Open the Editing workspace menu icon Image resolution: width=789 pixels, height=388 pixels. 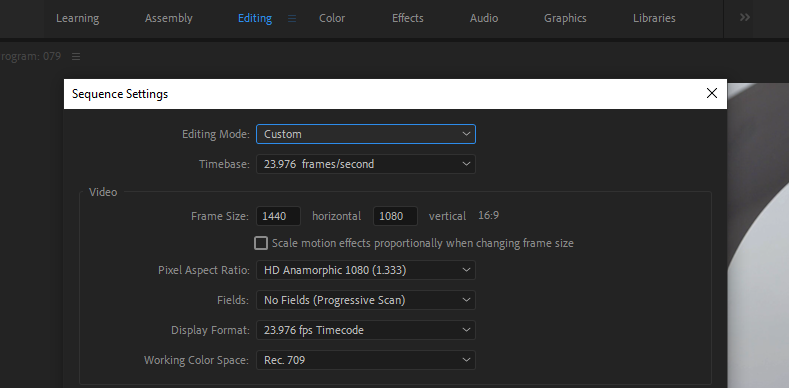[292, 19]
